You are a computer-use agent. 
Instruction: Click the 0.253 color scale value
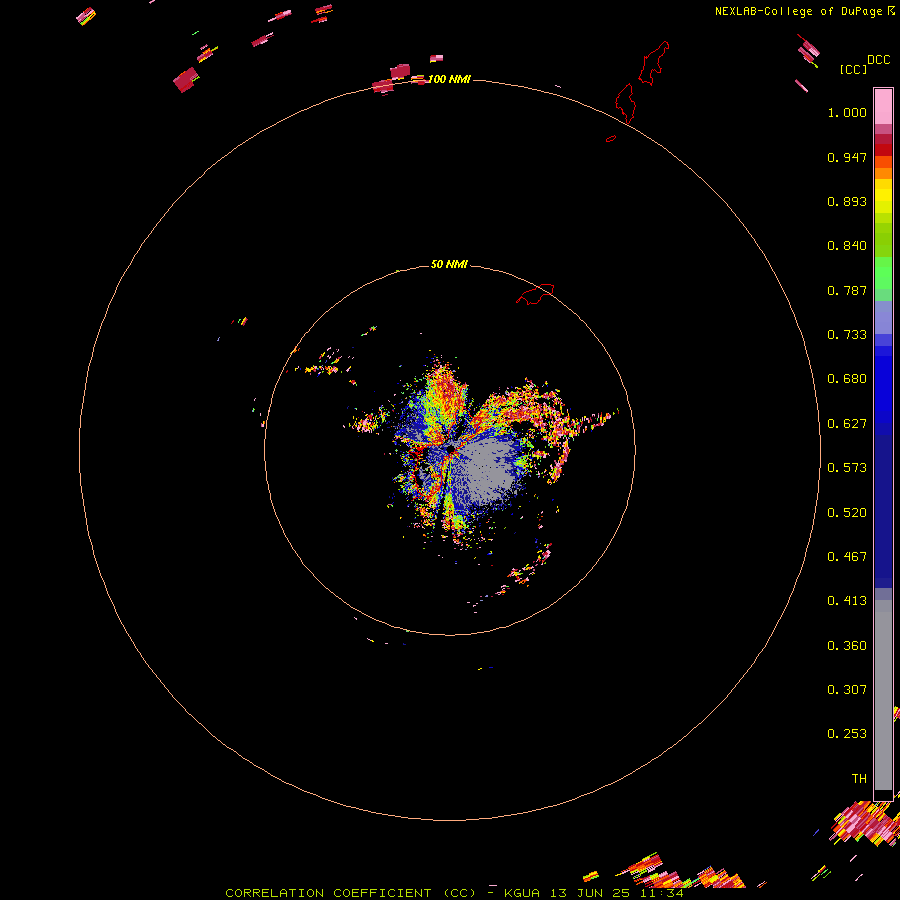pos(847,734)
